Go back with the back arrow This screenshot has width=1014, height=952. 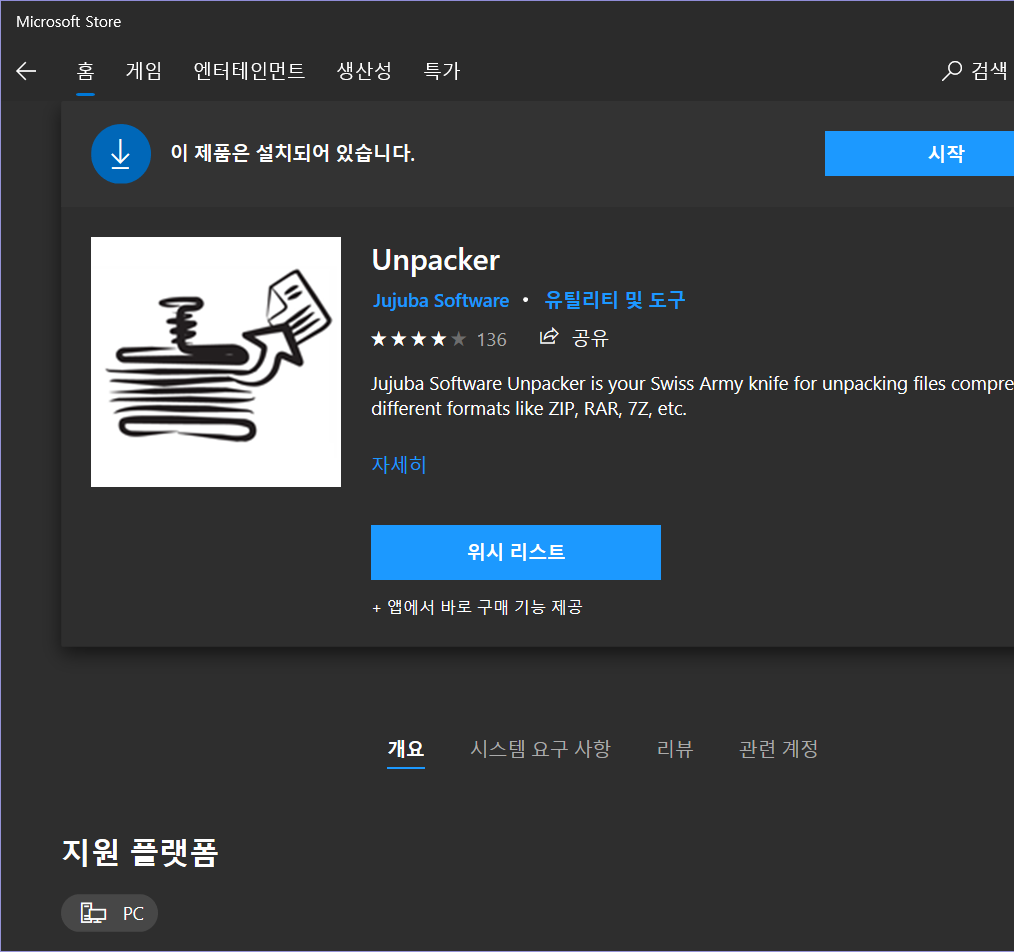click(x=26, y=71)
